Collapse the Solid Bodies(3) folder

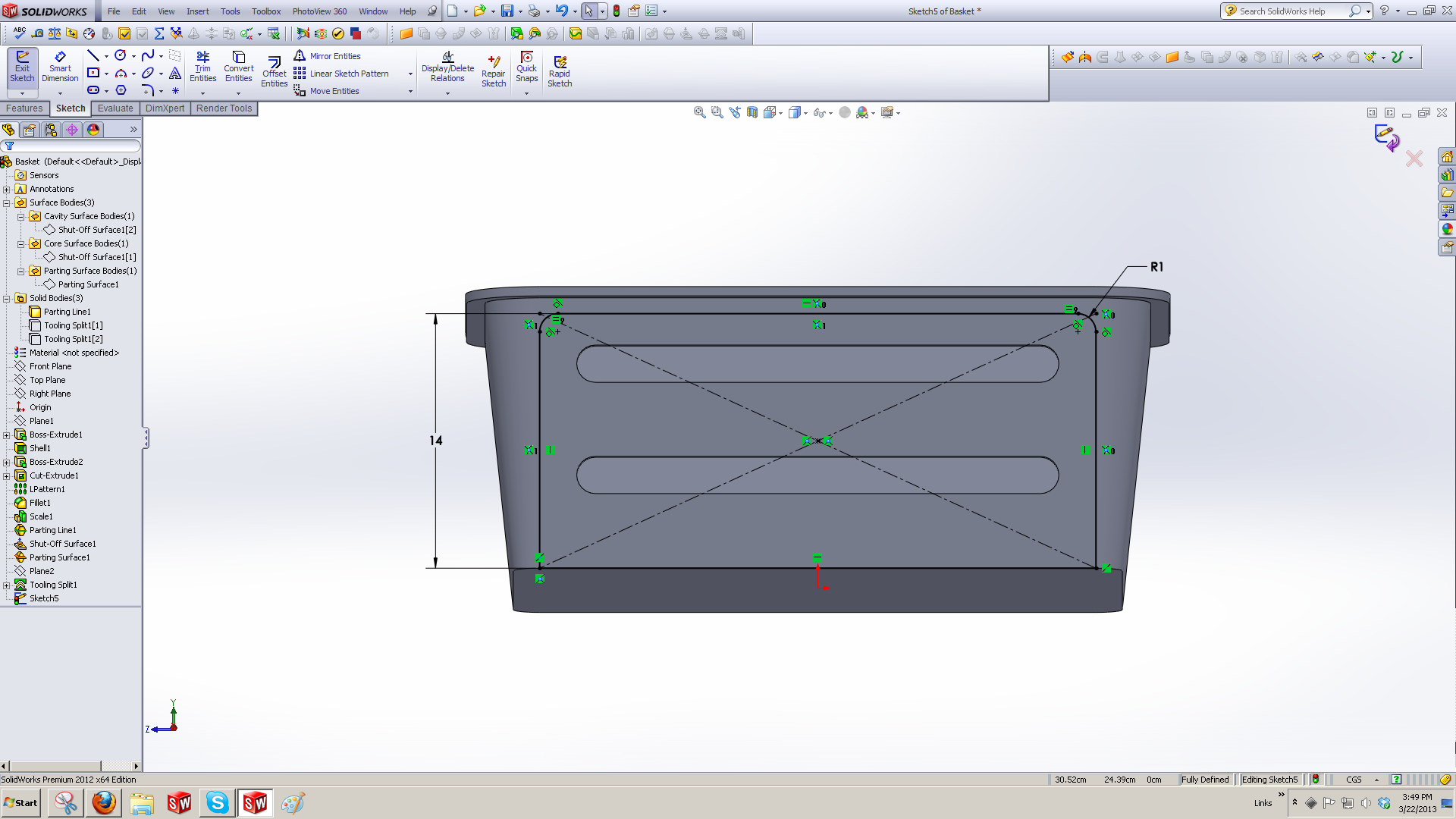(7, 299)
